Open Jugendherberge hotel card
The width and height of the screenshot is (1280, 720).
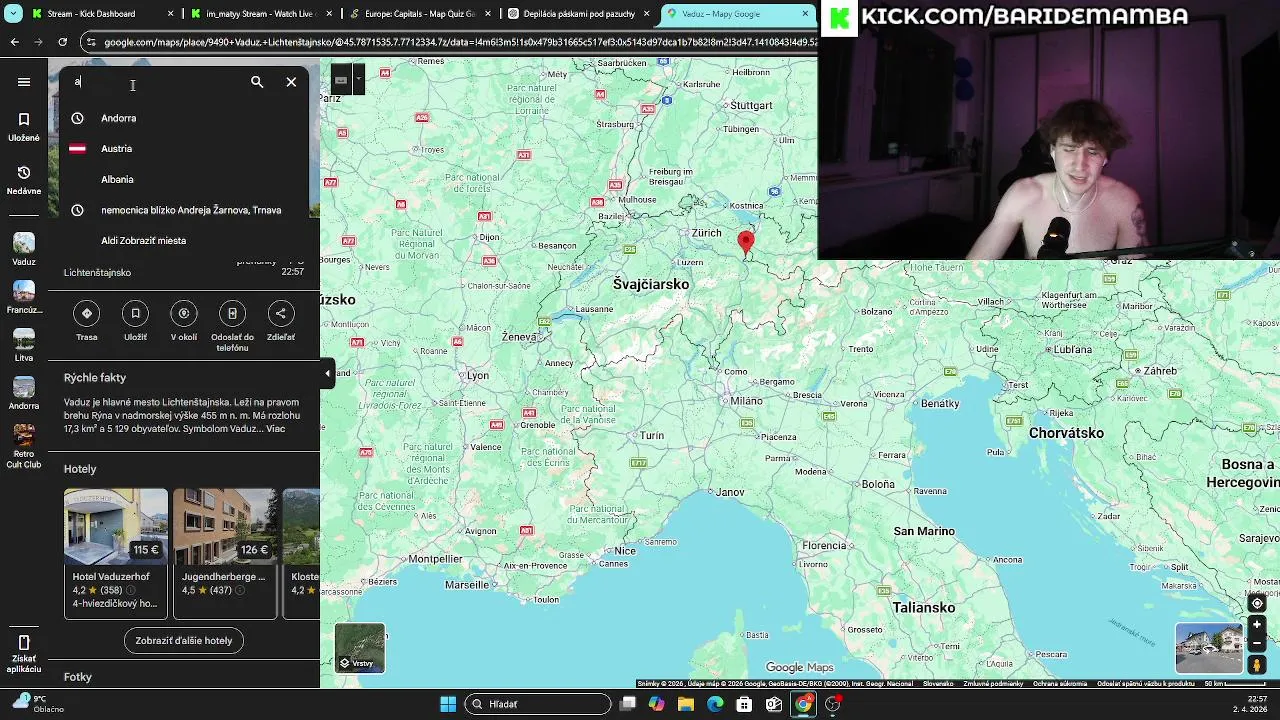tap(225, 553)
